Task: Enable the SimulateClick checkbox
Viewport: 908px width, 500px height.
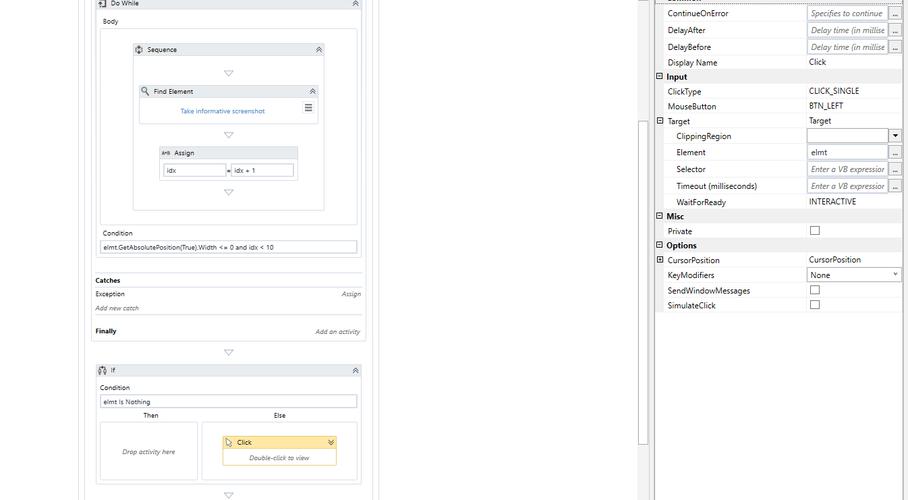Action: [x=815, y=305]
